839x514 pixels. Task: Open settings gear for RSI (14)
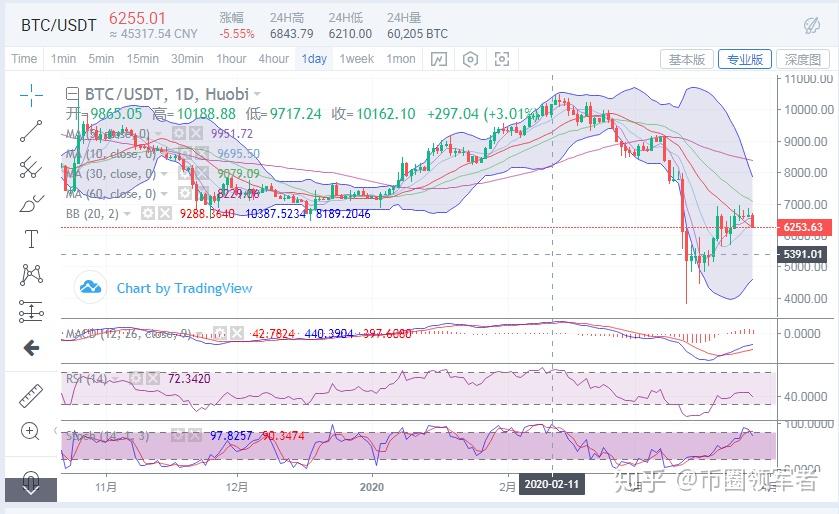136,379
